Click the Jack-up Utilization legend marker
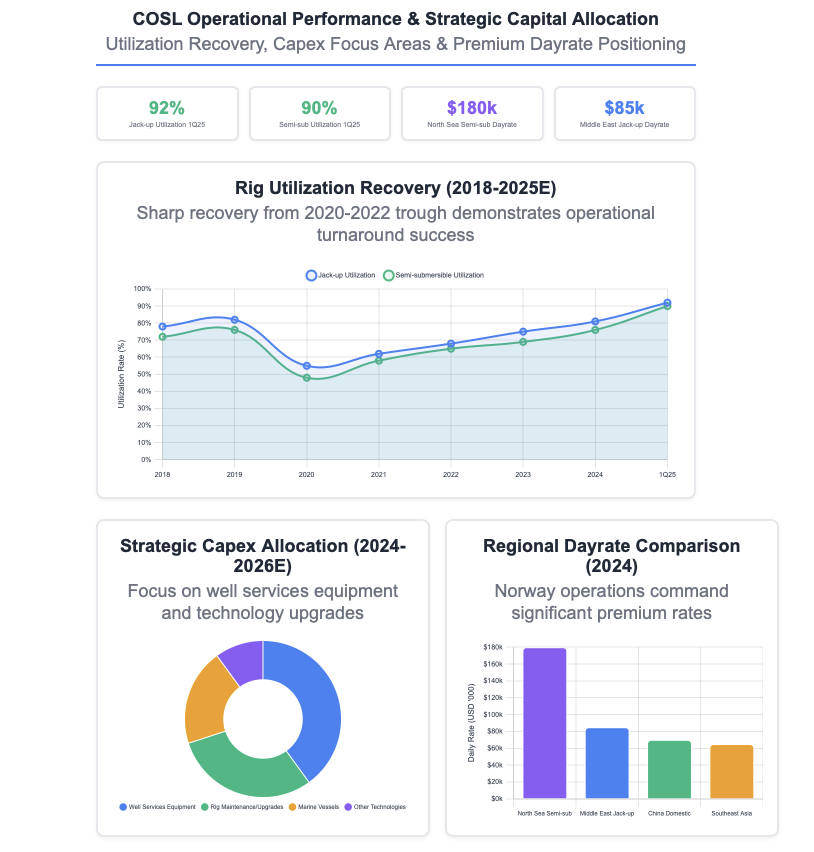 310,274
